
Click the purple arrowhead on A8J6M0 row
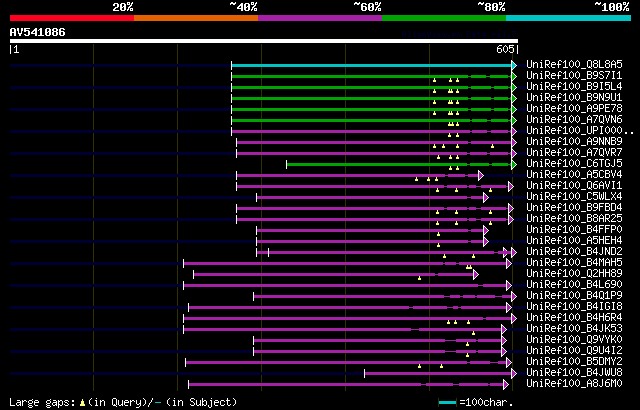coord(506,385)
